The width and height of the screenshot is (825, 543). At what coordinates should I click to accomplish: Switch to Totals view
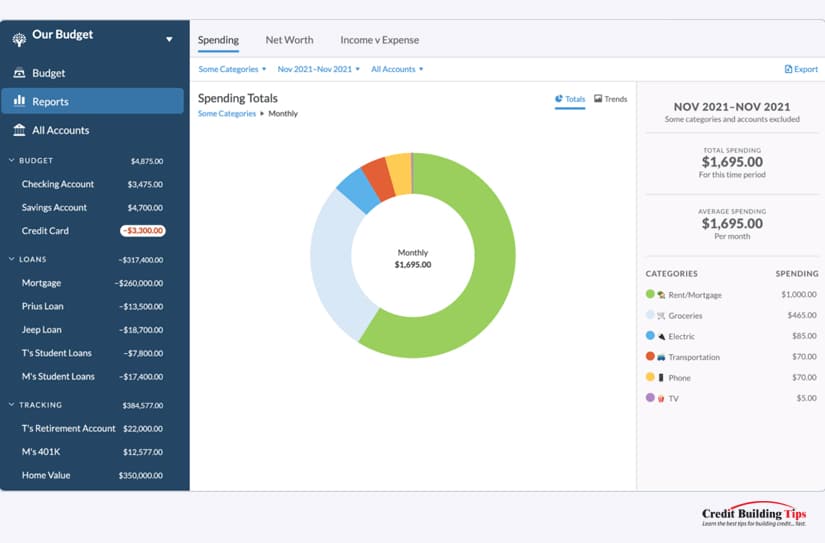570,99
